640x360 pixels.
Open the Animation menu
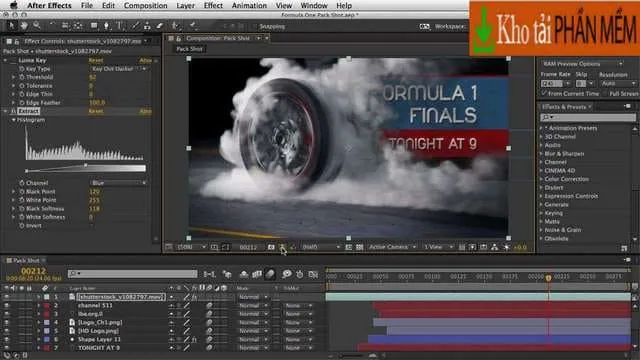[249, 5]
